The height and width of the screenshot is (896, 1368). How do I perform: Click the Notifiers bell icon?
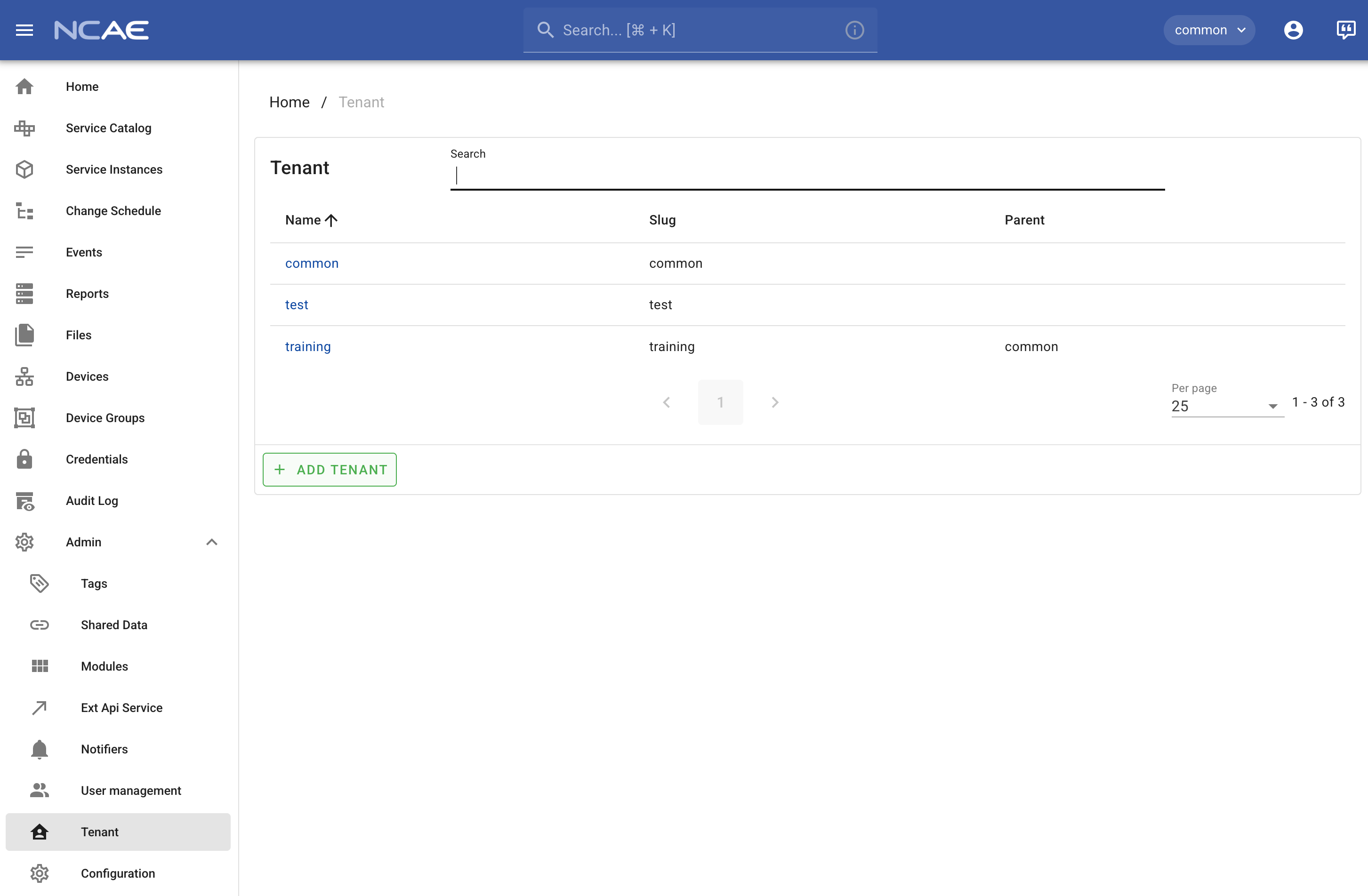[39, 749]
